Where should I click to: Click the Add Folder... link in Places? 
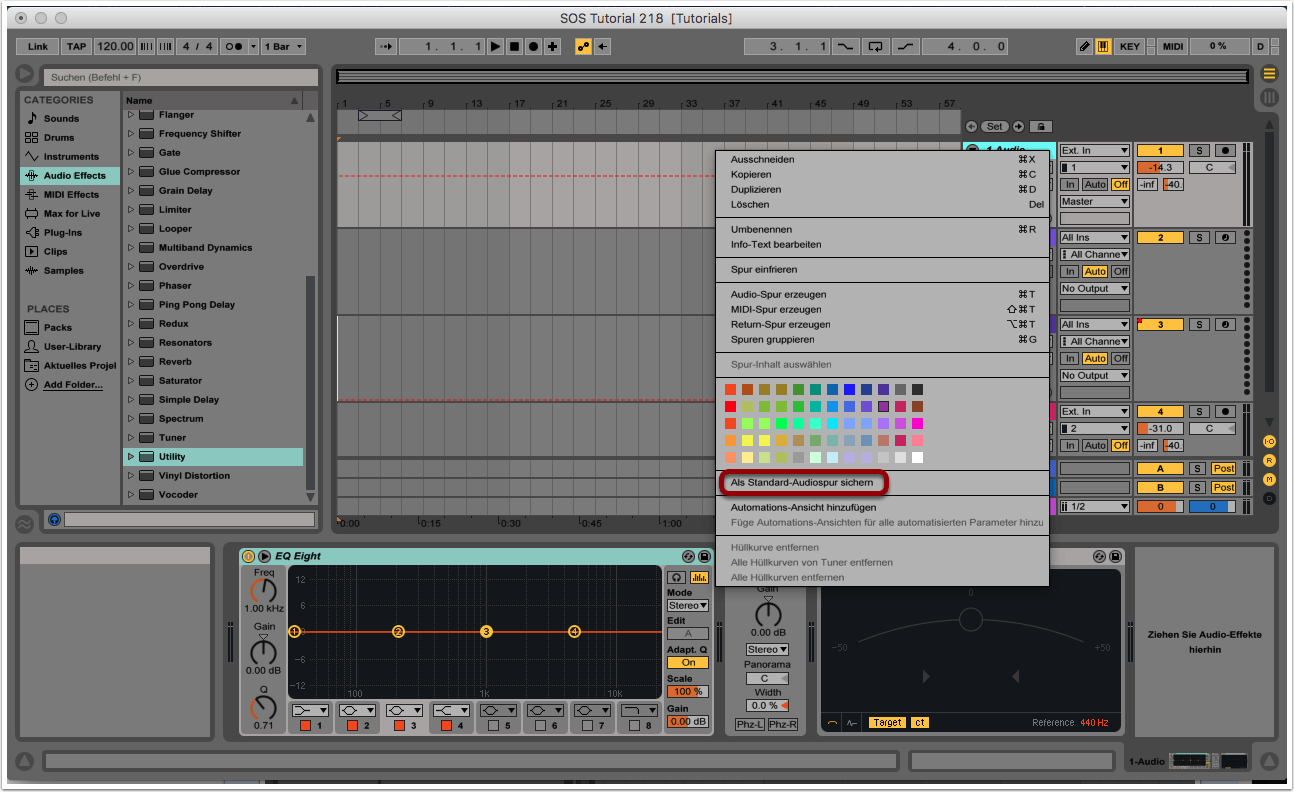coord(72,385)
